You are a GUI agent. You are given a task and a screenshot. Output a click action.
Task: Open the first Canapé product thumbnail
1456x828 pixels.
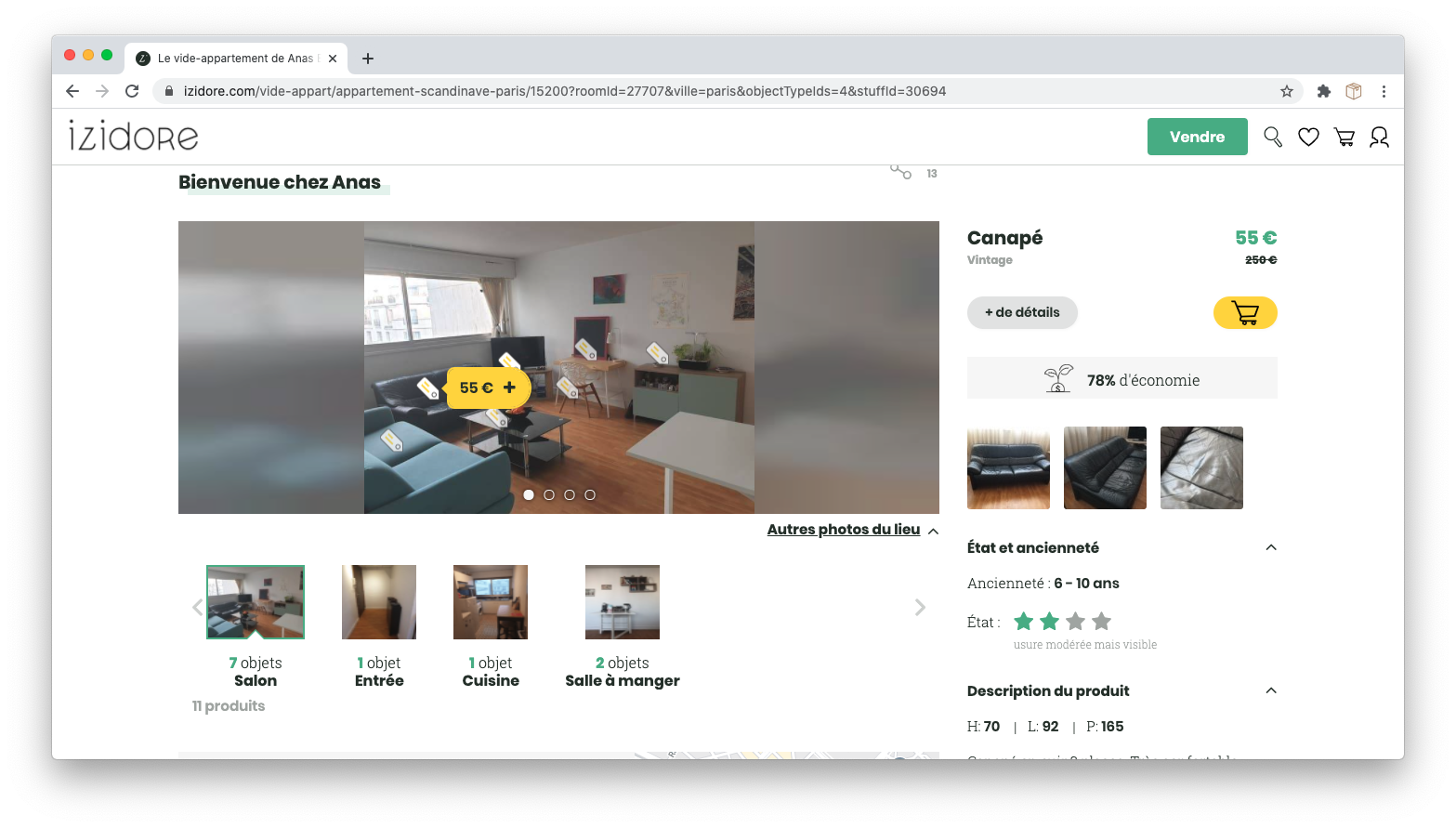[x=1008, y=467]
